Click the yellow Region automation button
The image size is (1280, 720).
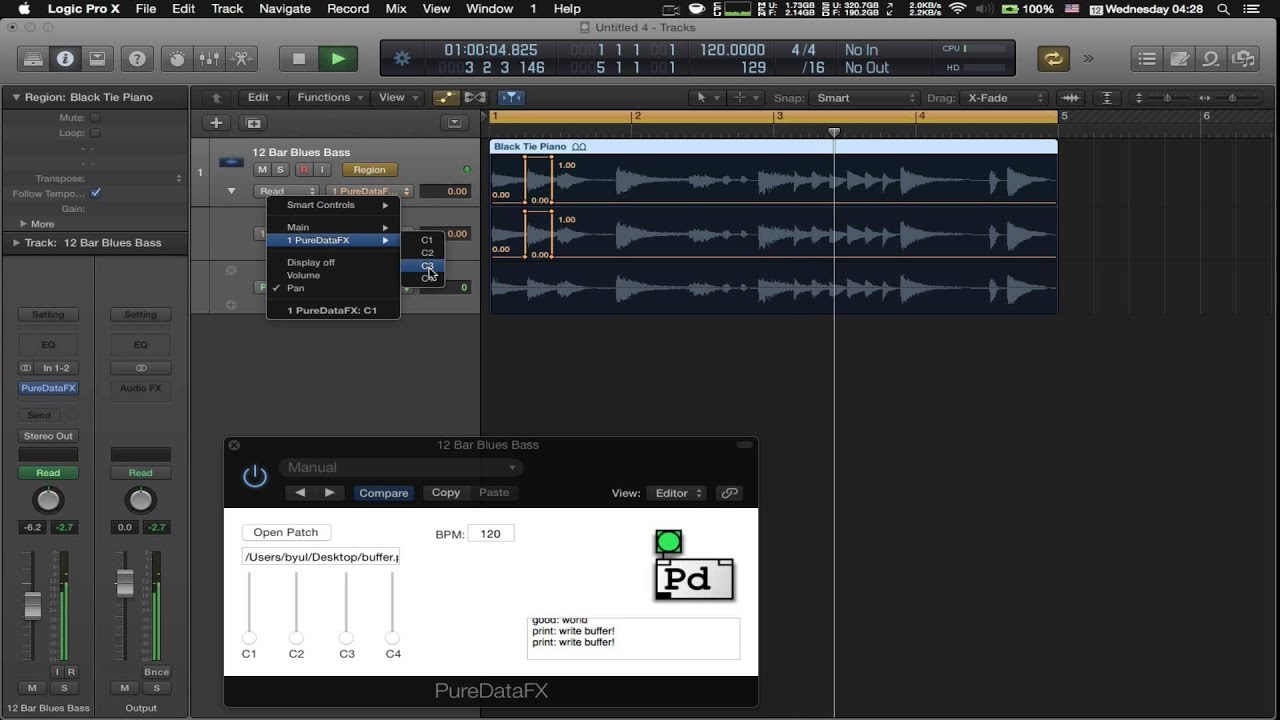pyautogui.click(x=369, y=170)
